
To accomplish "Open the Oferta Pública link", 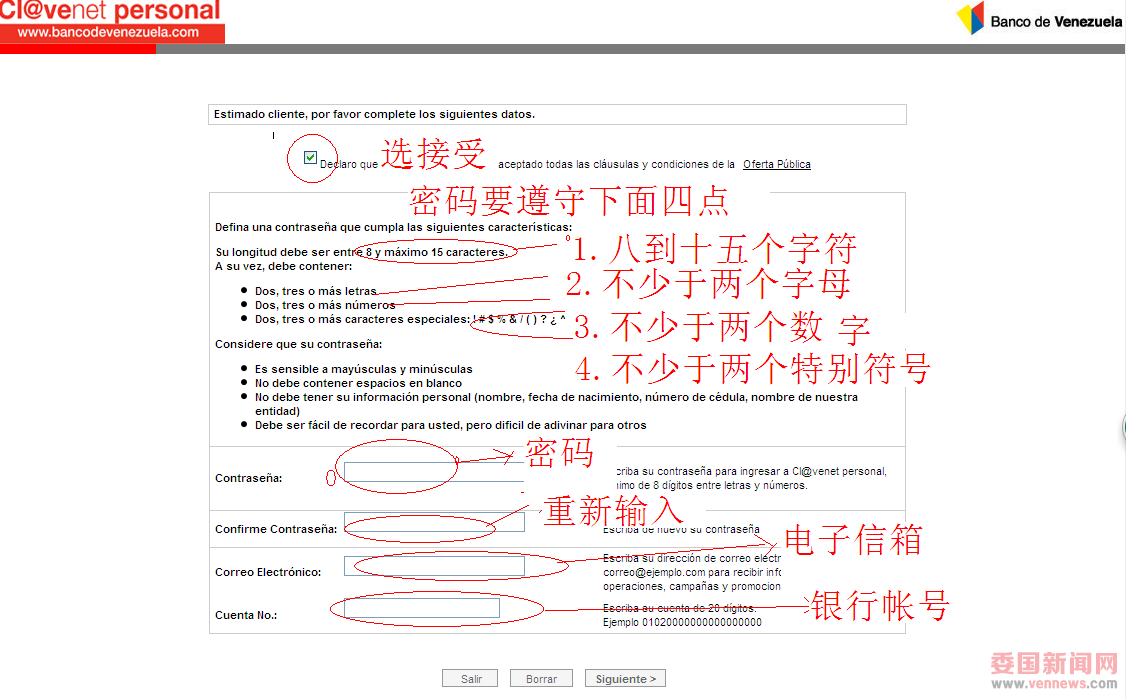I will tap(776, 165).
